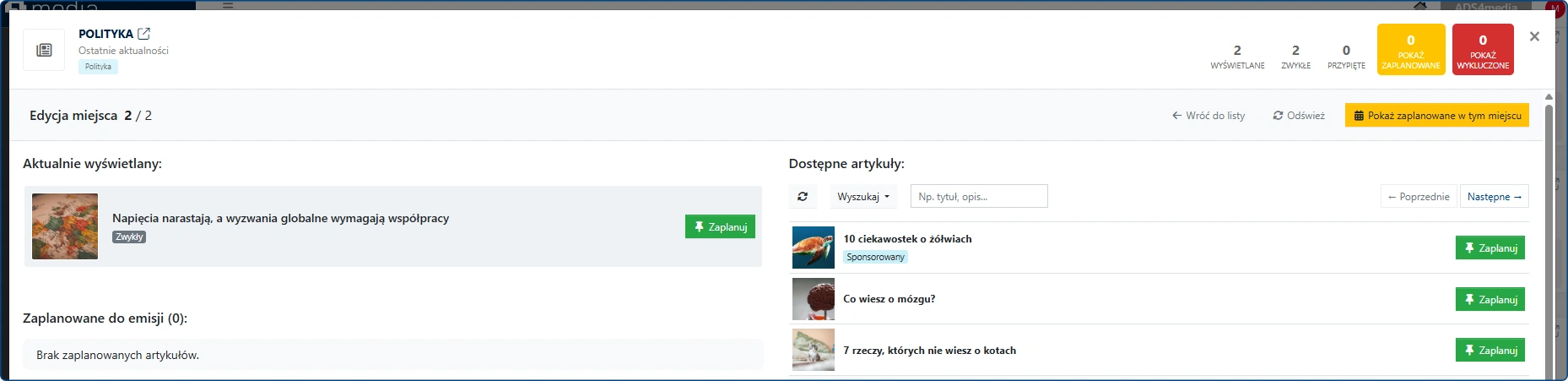The image size is (1568, 381).
Task: Focus the article search input field
Action: [979, 196]
